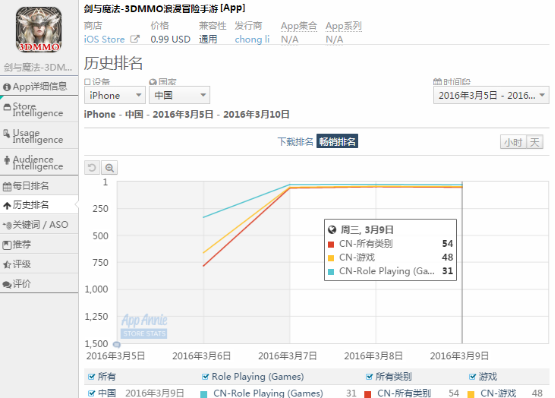Open Audience Intelligence sidebar item
555x398 pixels.
(39, 163)
